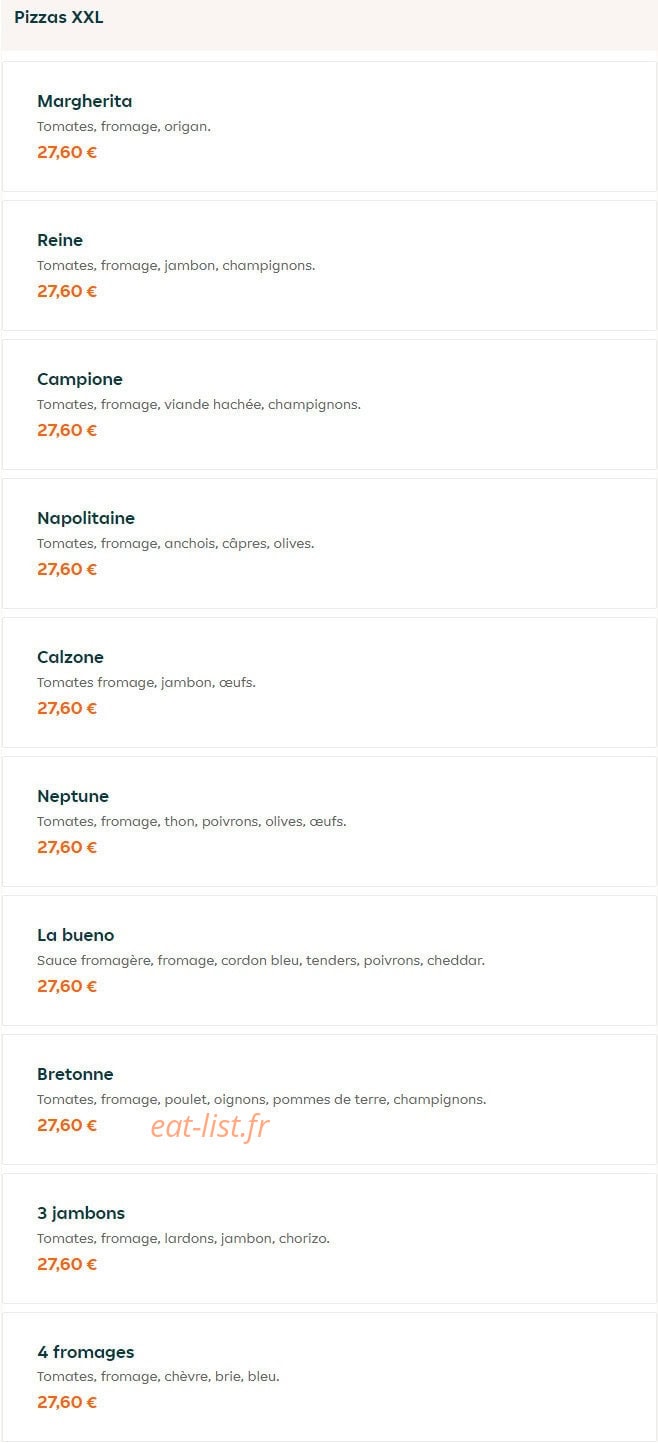
Task: Choose the Napolitaine pizza title
Action: tap(86, 518)
